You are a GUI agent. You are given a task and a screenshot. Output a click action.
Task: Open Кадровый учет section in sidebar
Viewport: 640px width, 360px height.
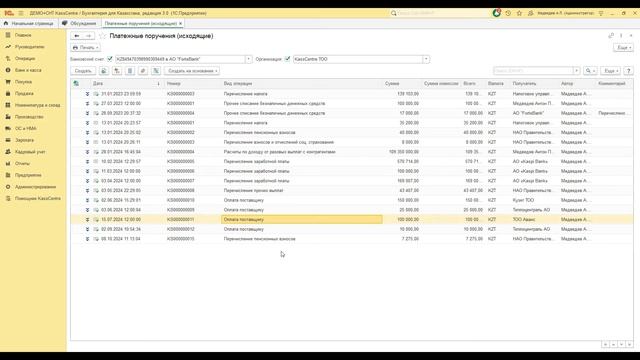pos(30,151)
